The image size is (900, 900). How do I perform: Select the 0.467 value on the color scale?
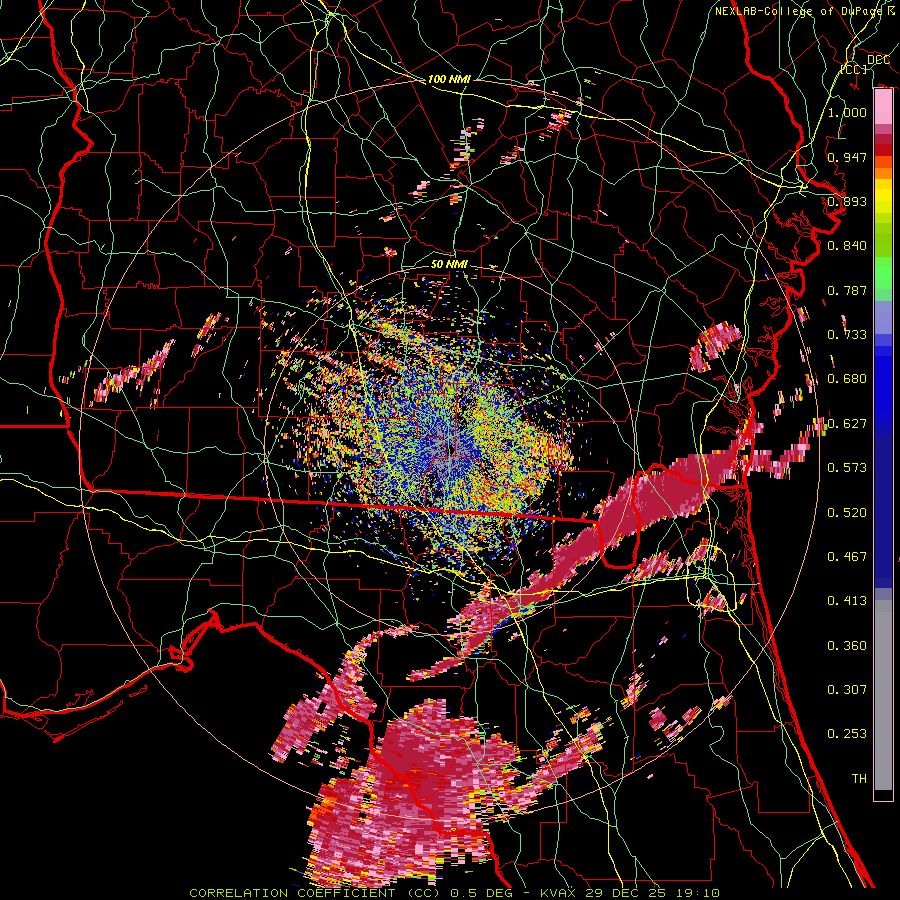point(847,557)
